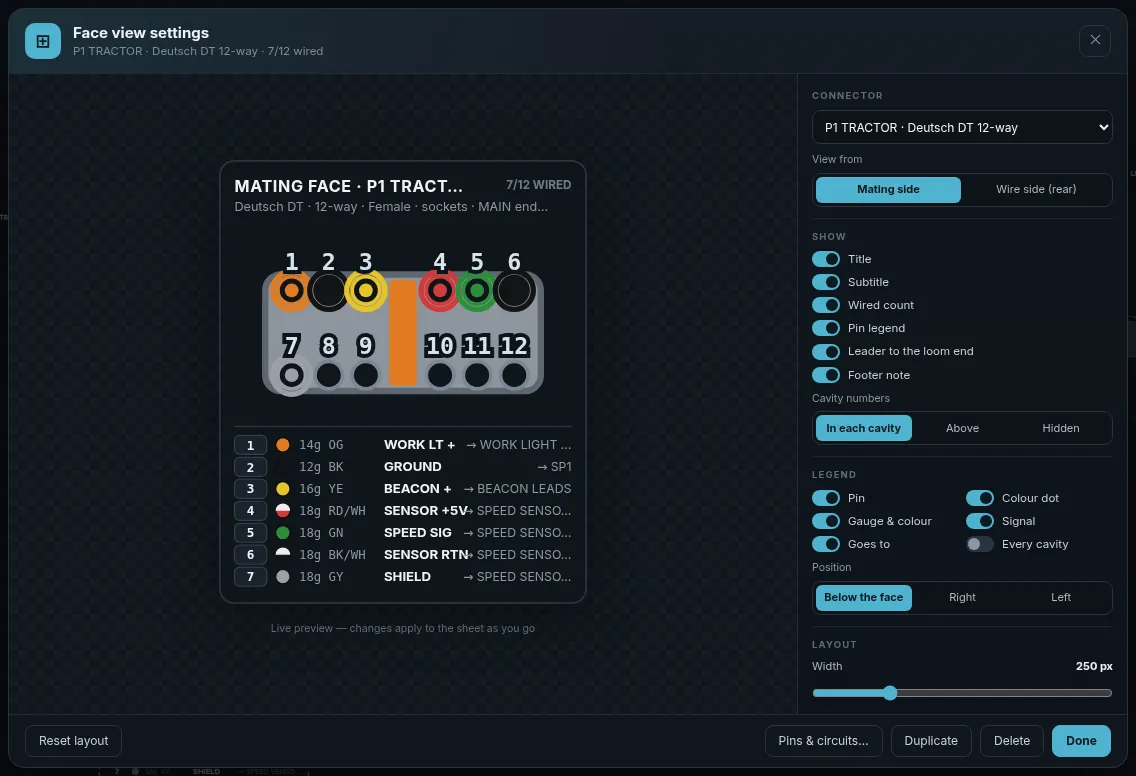Position legend to the Right
This screenshot has height=776, width=1136.
(x=962, y=598)
